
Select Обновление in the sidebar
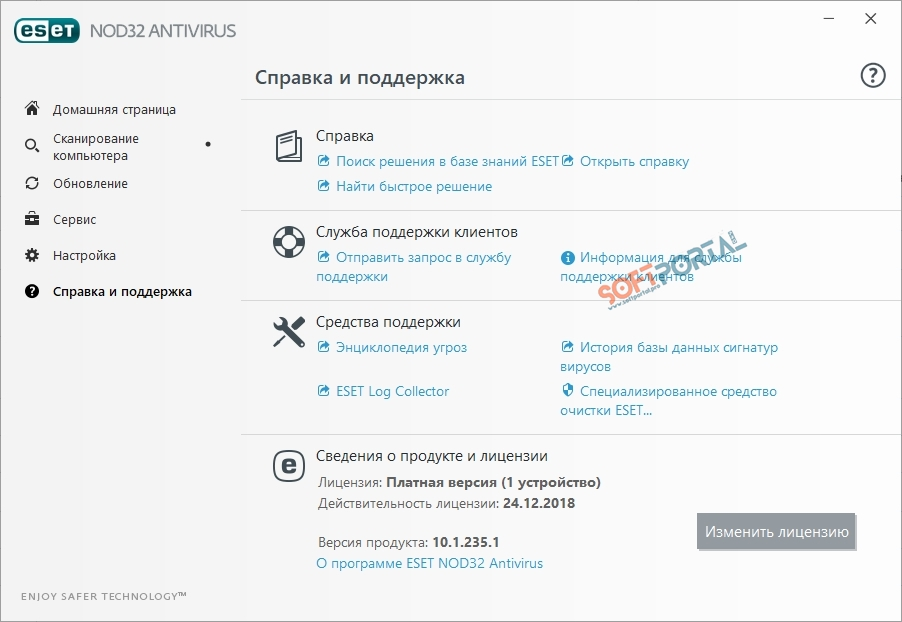coord(90,184)
